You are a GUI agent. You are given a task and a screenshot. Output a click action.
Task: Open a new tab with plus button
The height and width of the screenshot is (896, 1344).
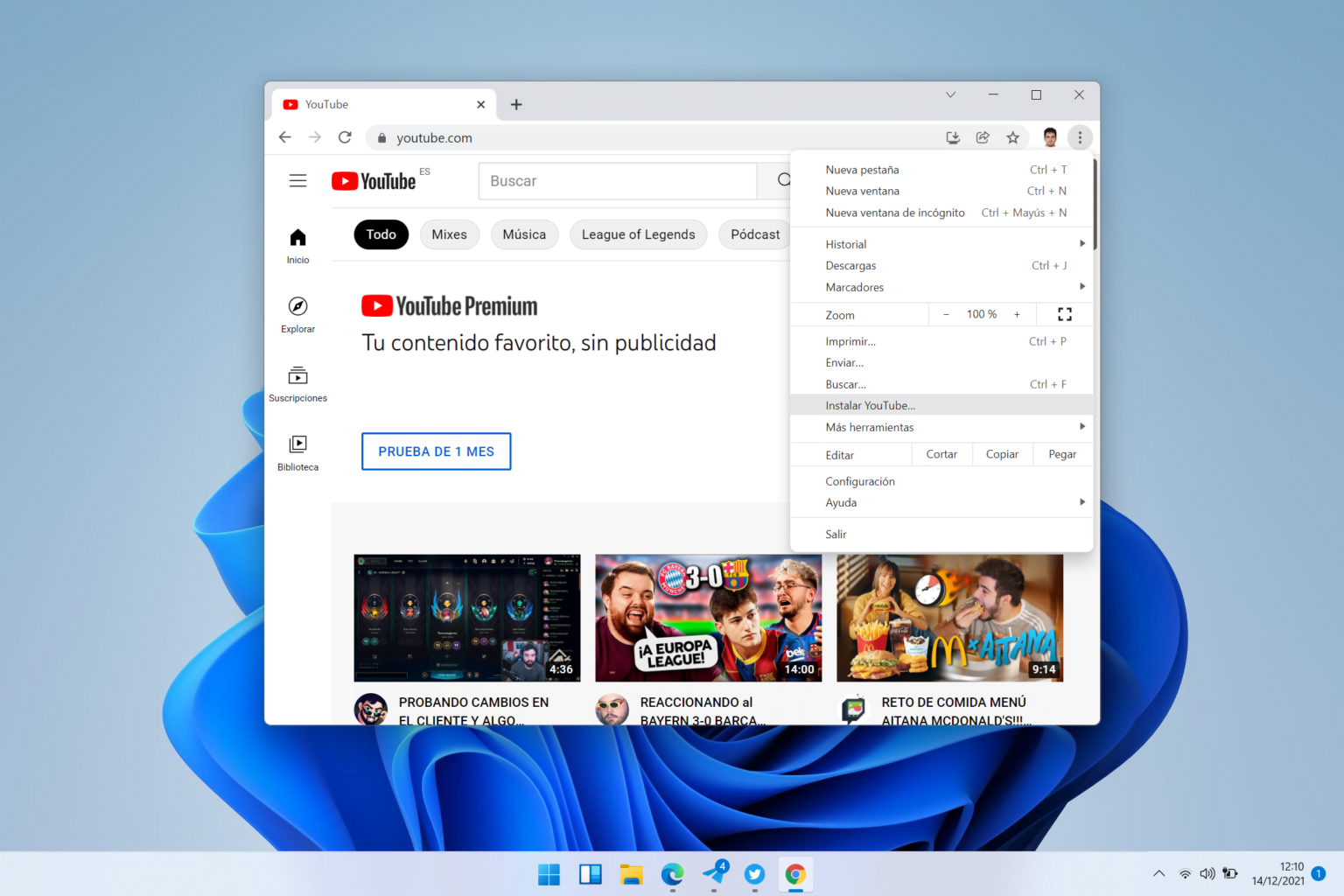pos(516,104)
